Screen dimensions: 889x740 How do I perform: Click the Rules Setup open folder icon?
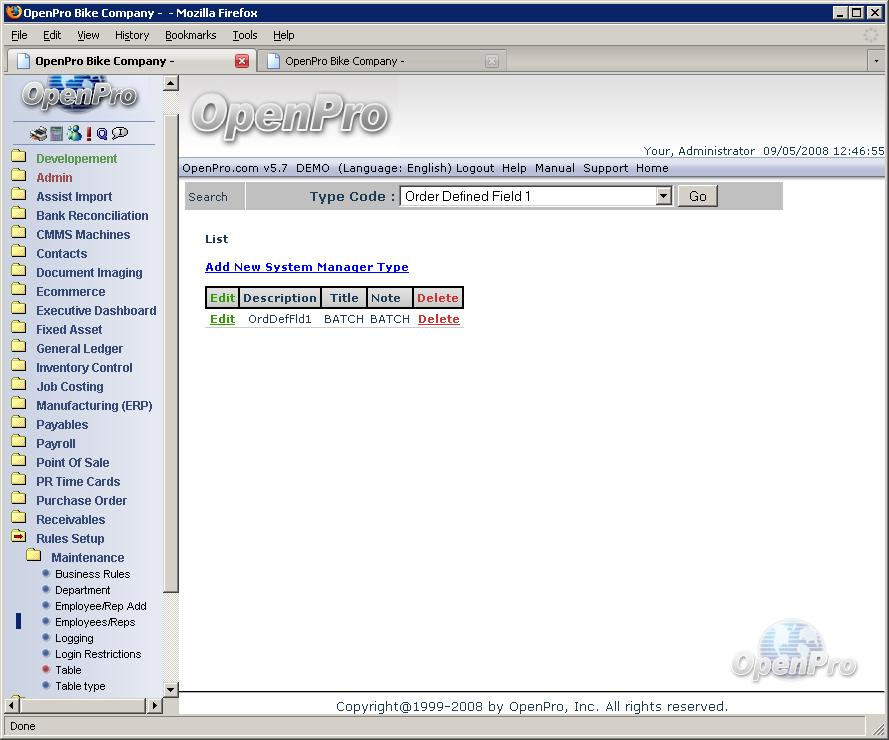click(19, 538)
